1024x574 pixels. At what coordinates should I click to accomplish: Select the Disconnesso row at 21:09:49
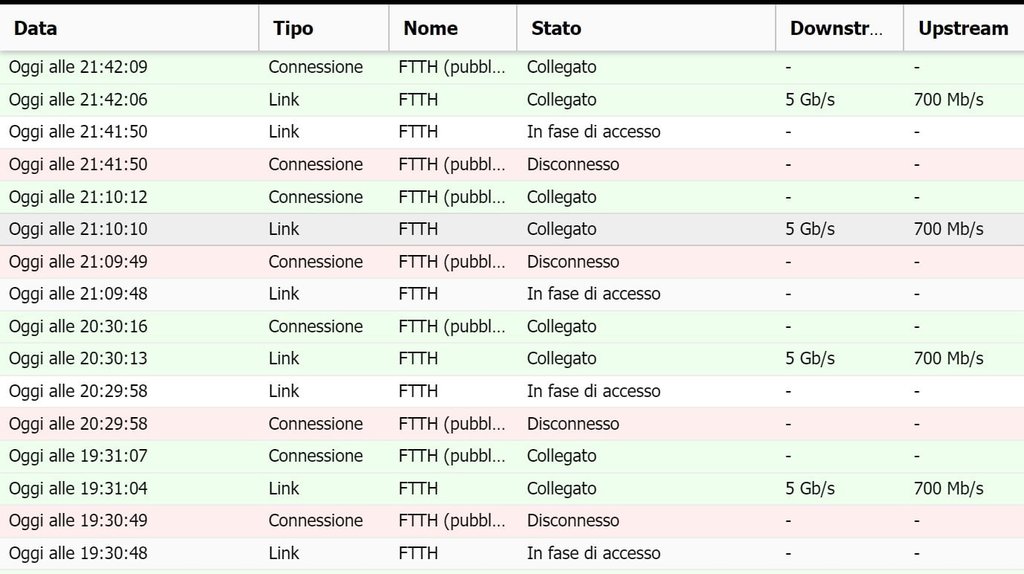pyautogui.click(x=573, y=262)
